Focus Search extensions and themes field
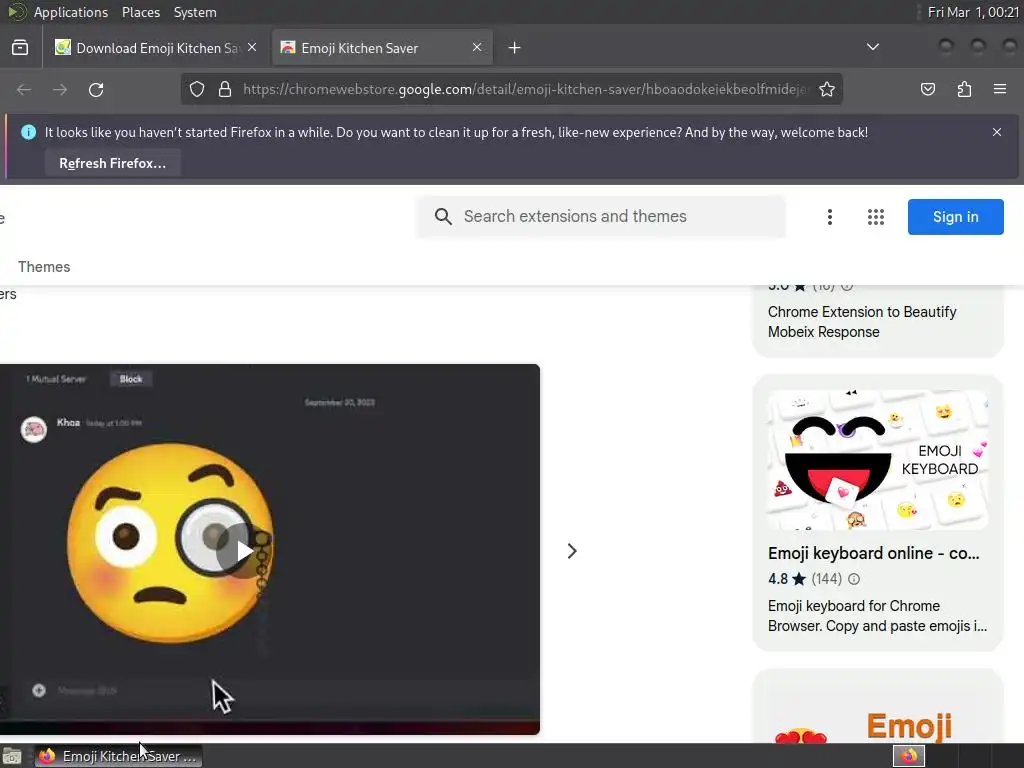The width and height of the screenshot is (1024, 768). (601, 216)
